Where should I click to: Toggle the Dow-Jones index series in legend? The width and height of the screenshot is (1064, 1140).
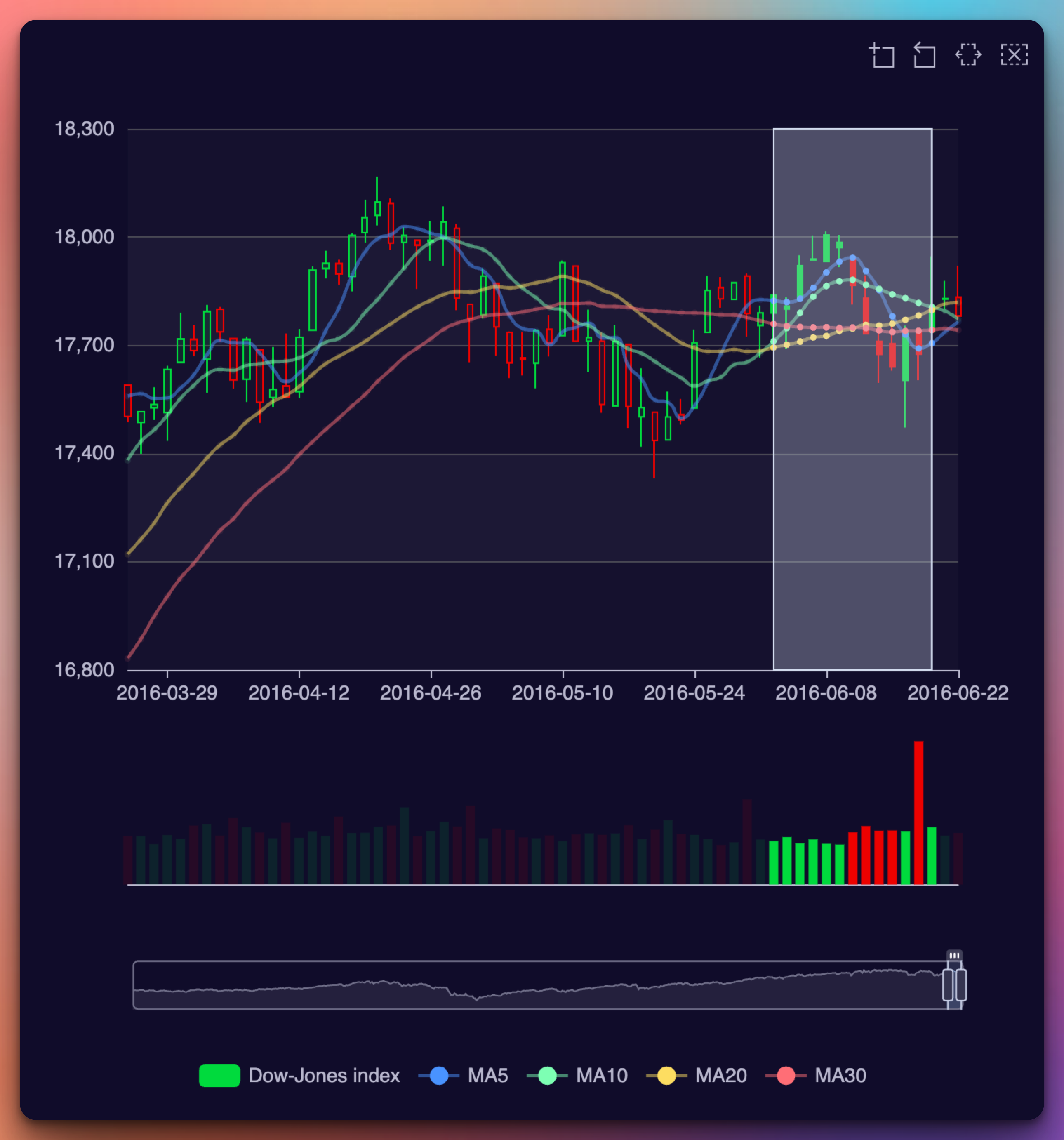[299, 1075]
